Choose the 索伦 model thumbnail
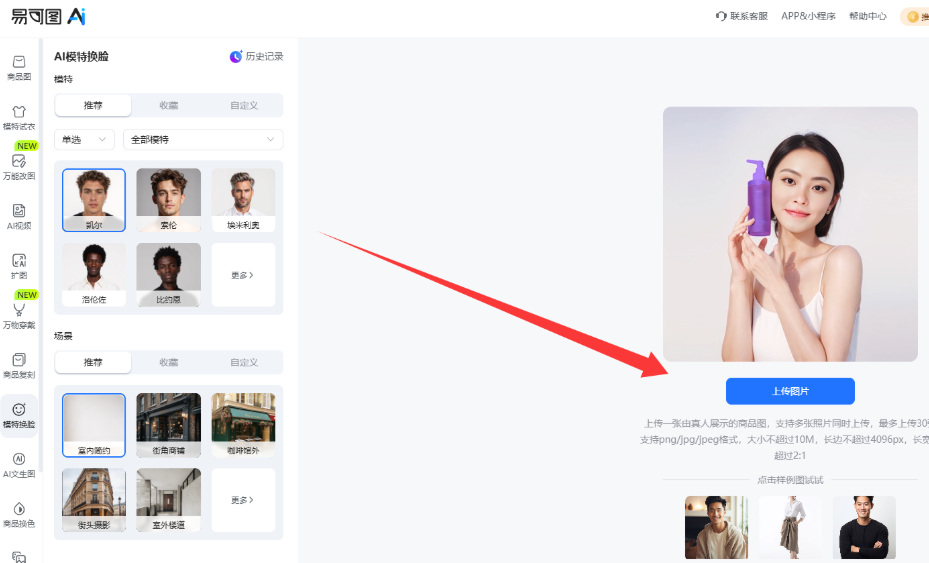Viewport: 929px width, 563px height. (168, 199)
